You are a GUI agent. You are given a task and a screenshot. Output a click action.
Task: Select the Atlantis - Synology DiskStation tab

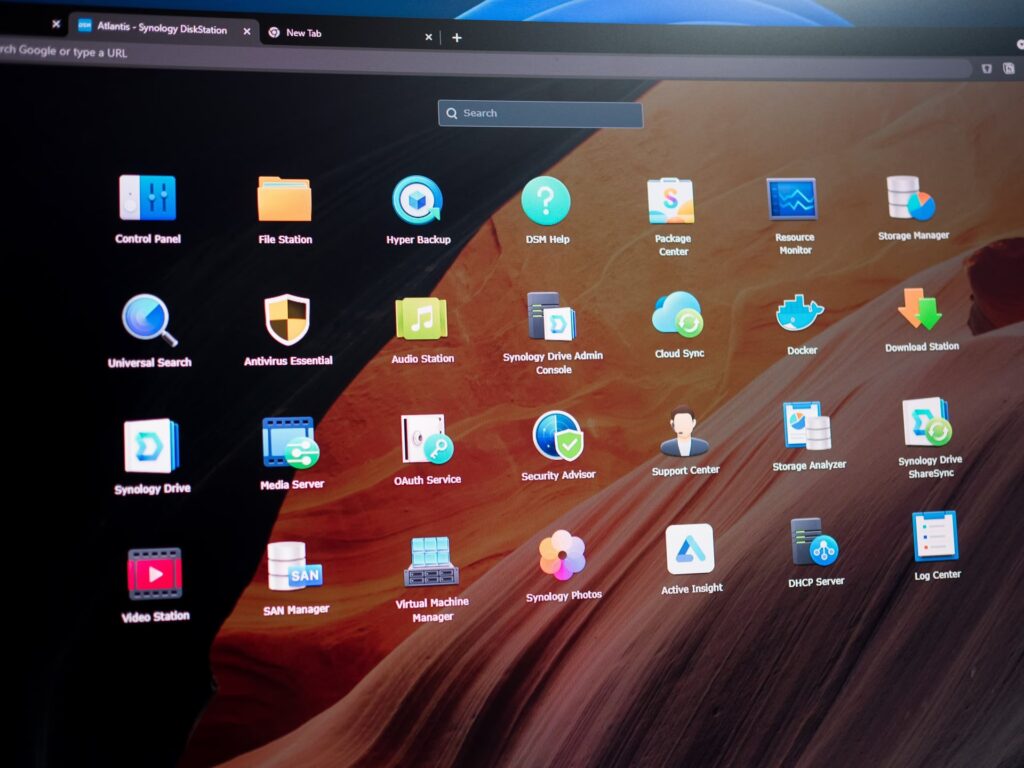[160, 29]
